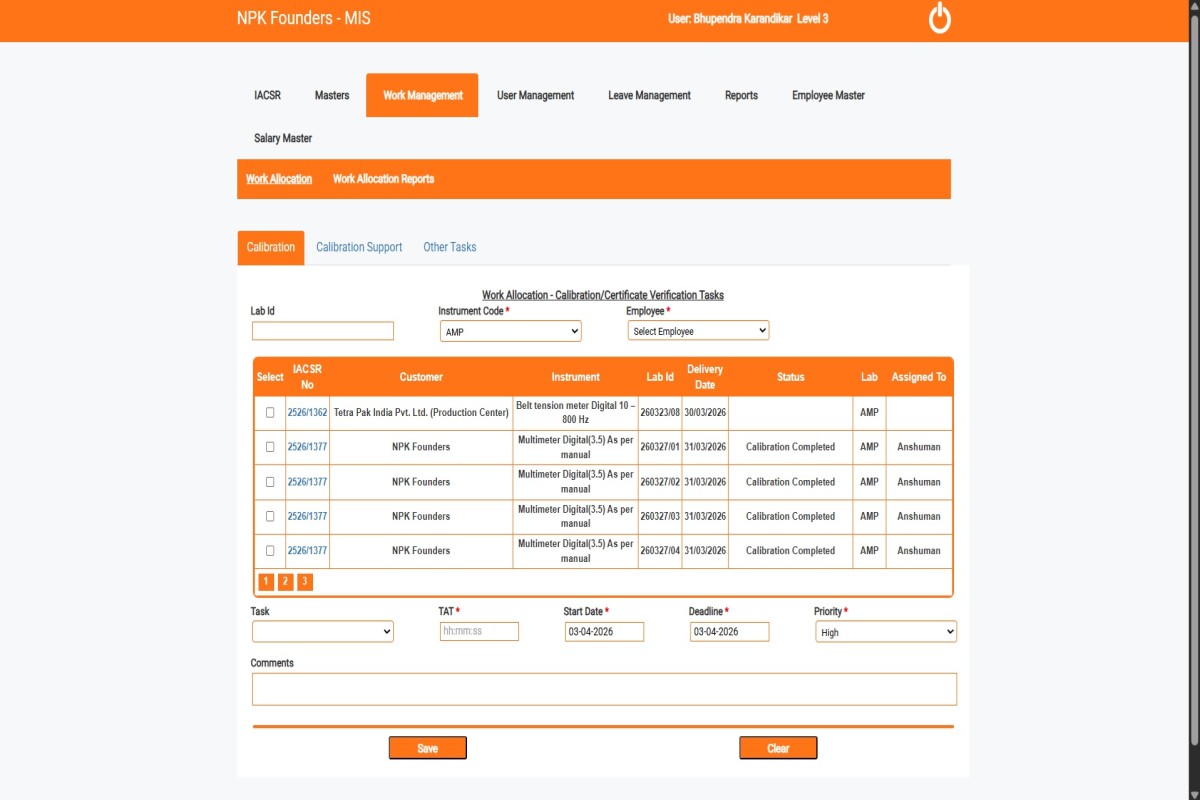Expand the Task dropdown
Image resolution: width=1200 pixels, height=800 pixels.
click(x=322, y=632)
